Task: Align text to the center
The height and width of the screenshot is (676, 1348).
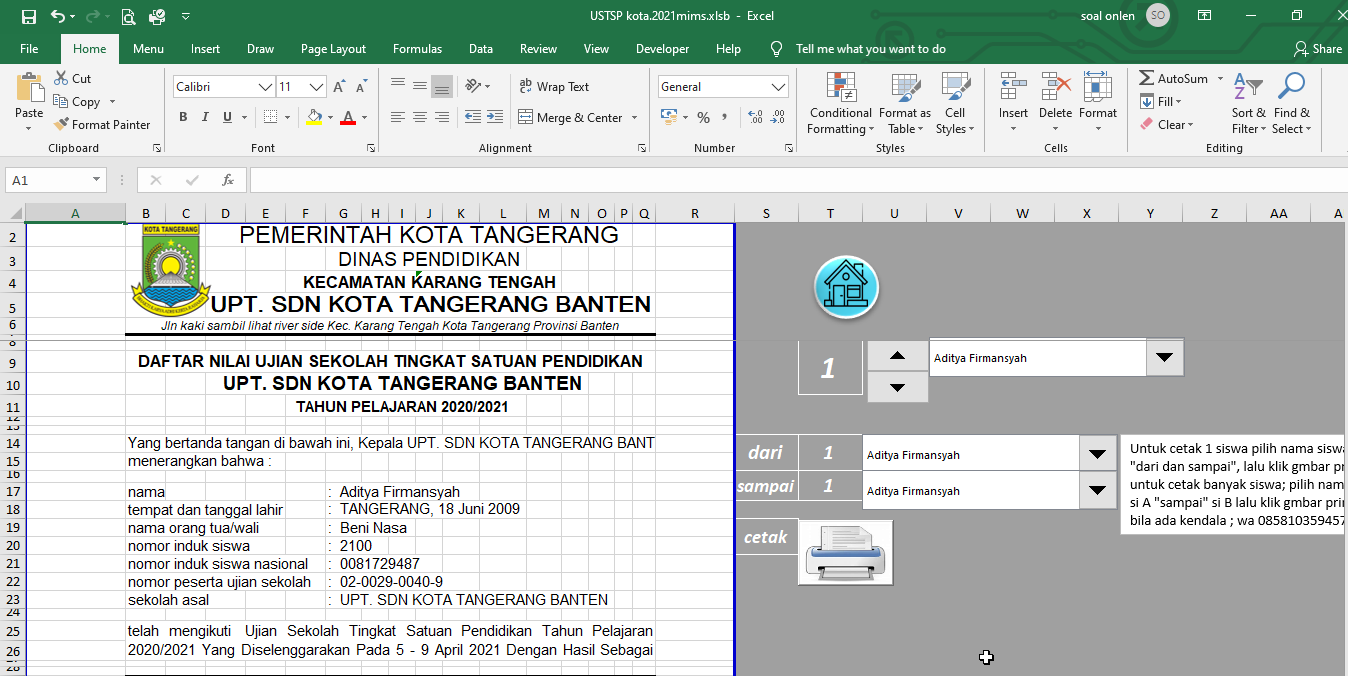Action: 419,117
